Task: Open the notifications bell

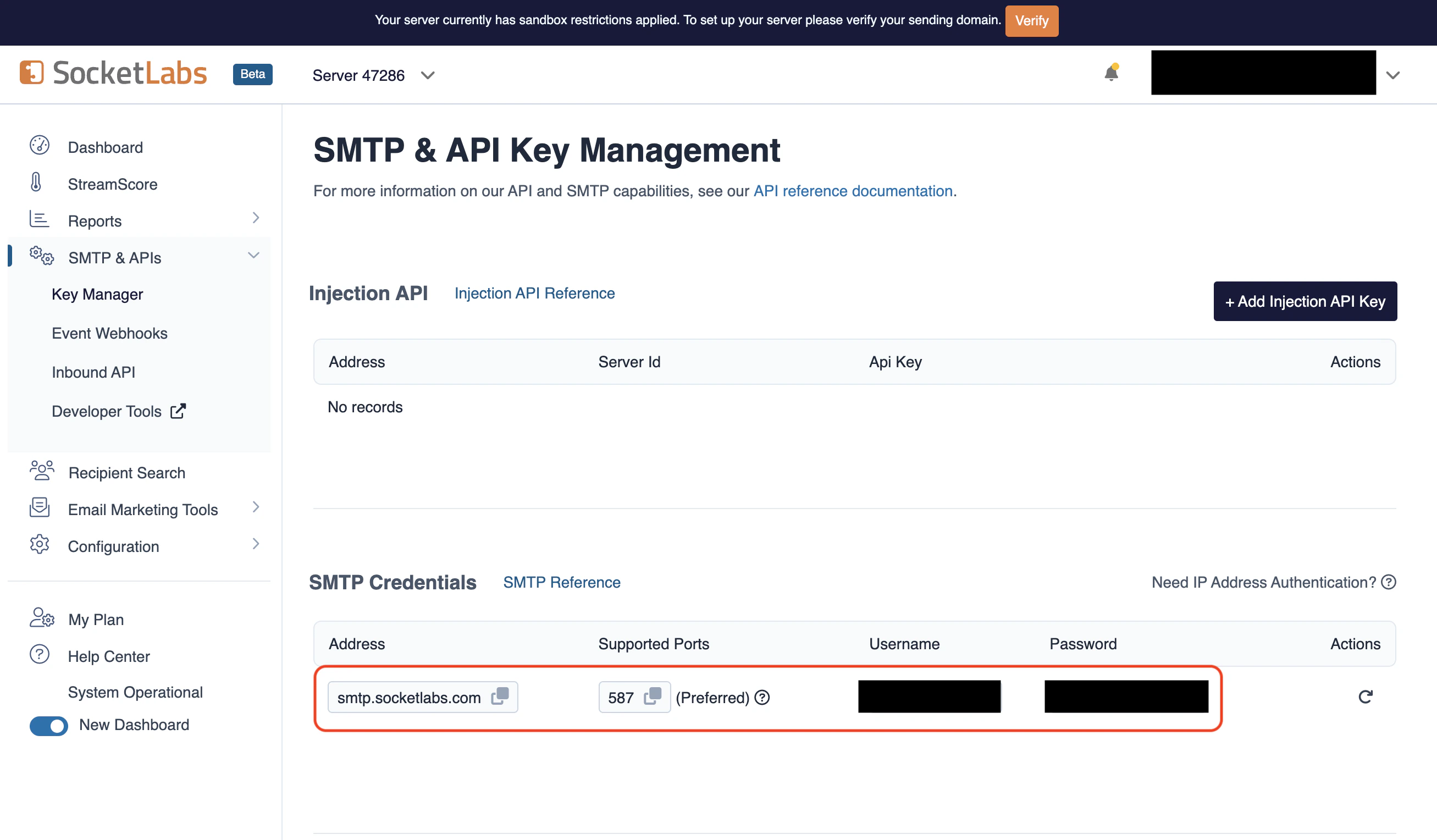Action: coord(1111,73)
